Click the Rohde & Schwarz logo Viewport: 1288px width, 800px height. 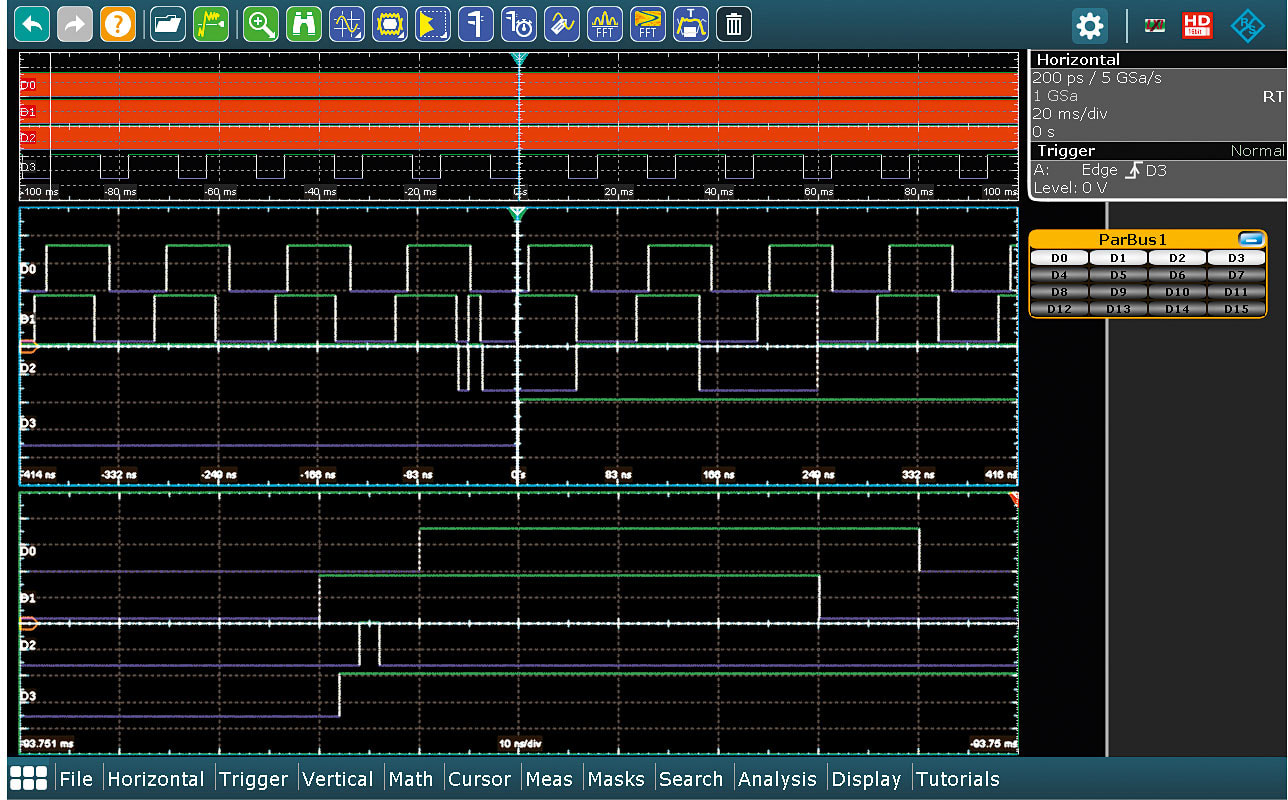point(1250,26)
